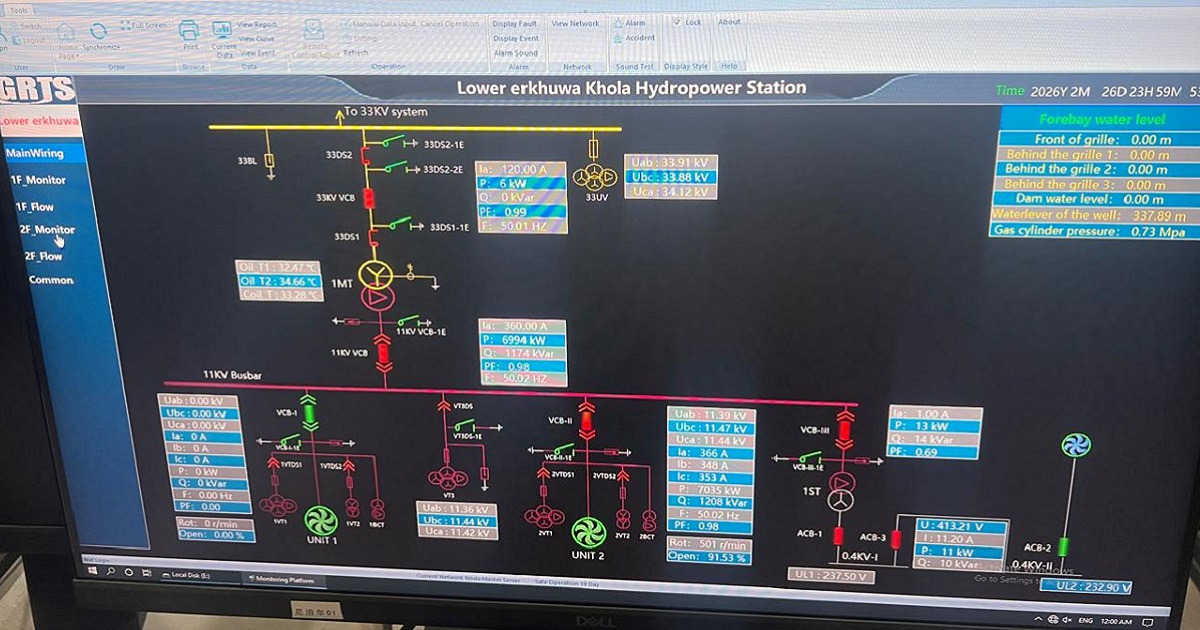This screenshot has height=630, width=1200.
Task: Click the 33KV VCB breaker symbol
Action: (x=368, y=197)
